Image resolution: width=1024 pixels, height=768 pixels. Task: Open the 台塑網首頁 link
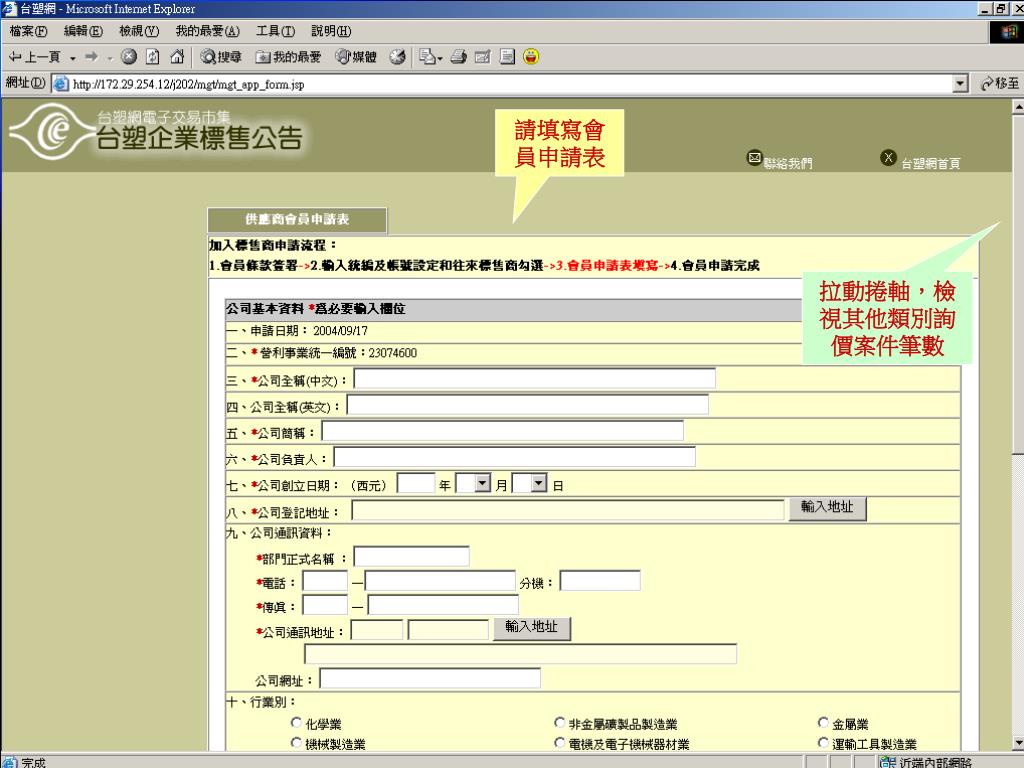(930, 163)
